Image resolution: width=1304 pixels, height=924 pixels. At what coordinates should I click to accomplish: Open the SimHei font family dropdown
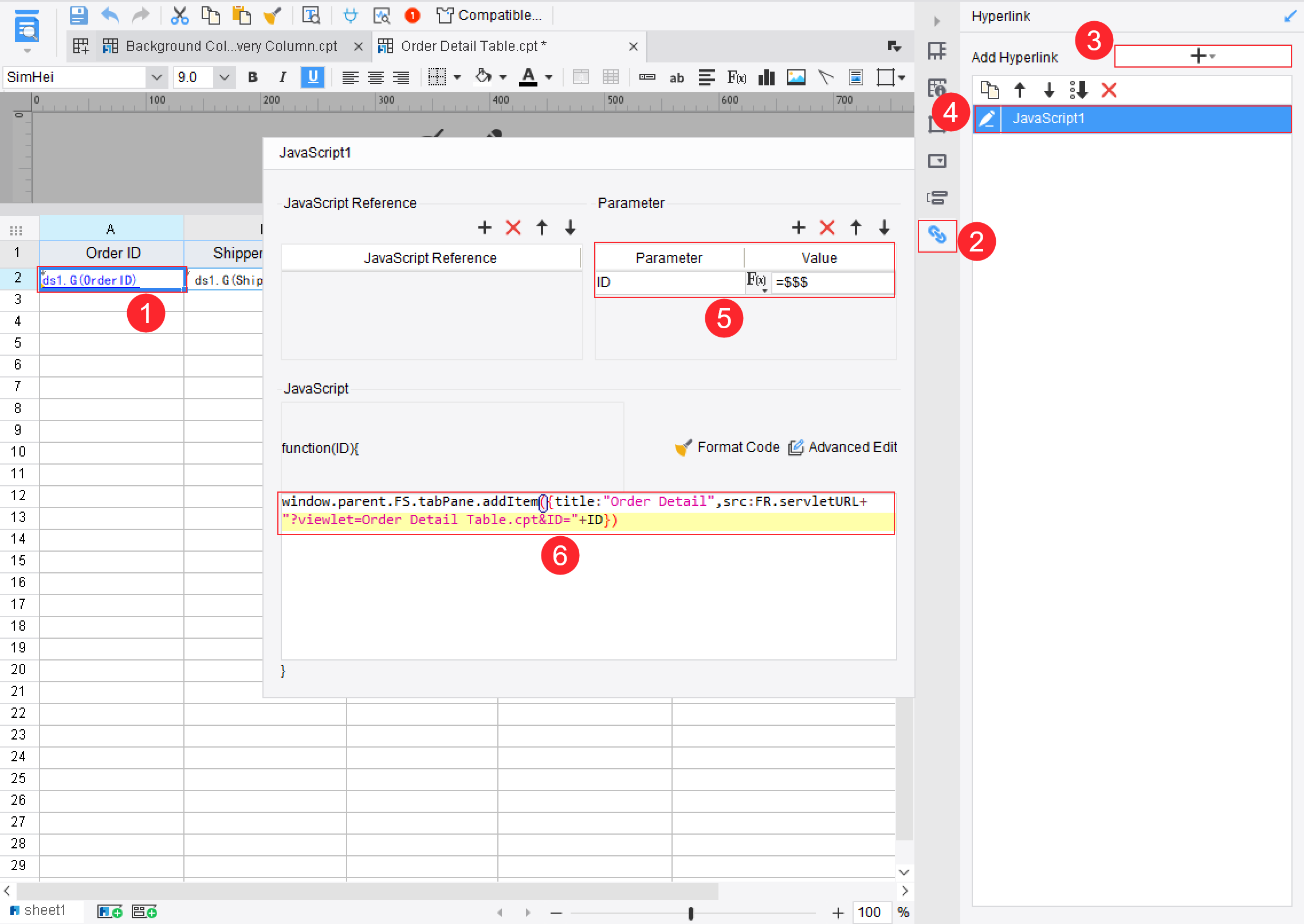coord(156,77)
